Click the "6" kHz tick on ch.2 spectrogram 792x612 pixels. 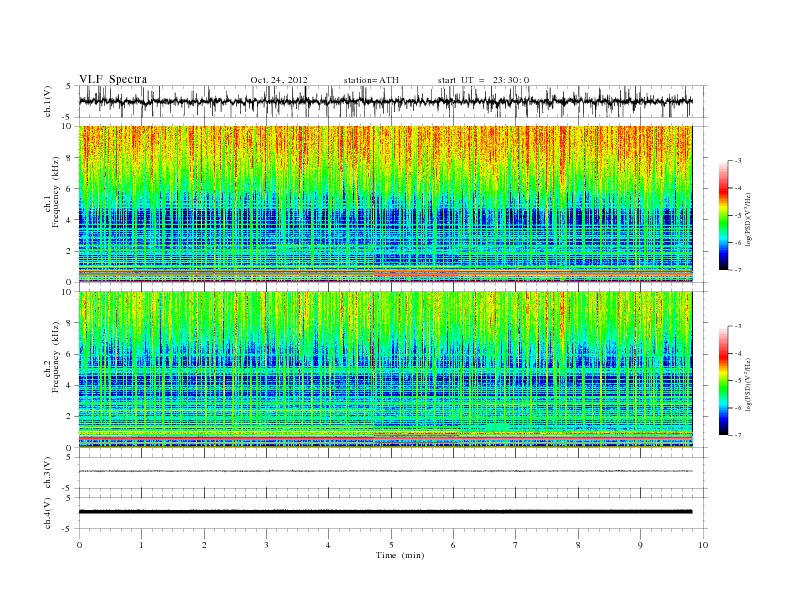[70, 354]
